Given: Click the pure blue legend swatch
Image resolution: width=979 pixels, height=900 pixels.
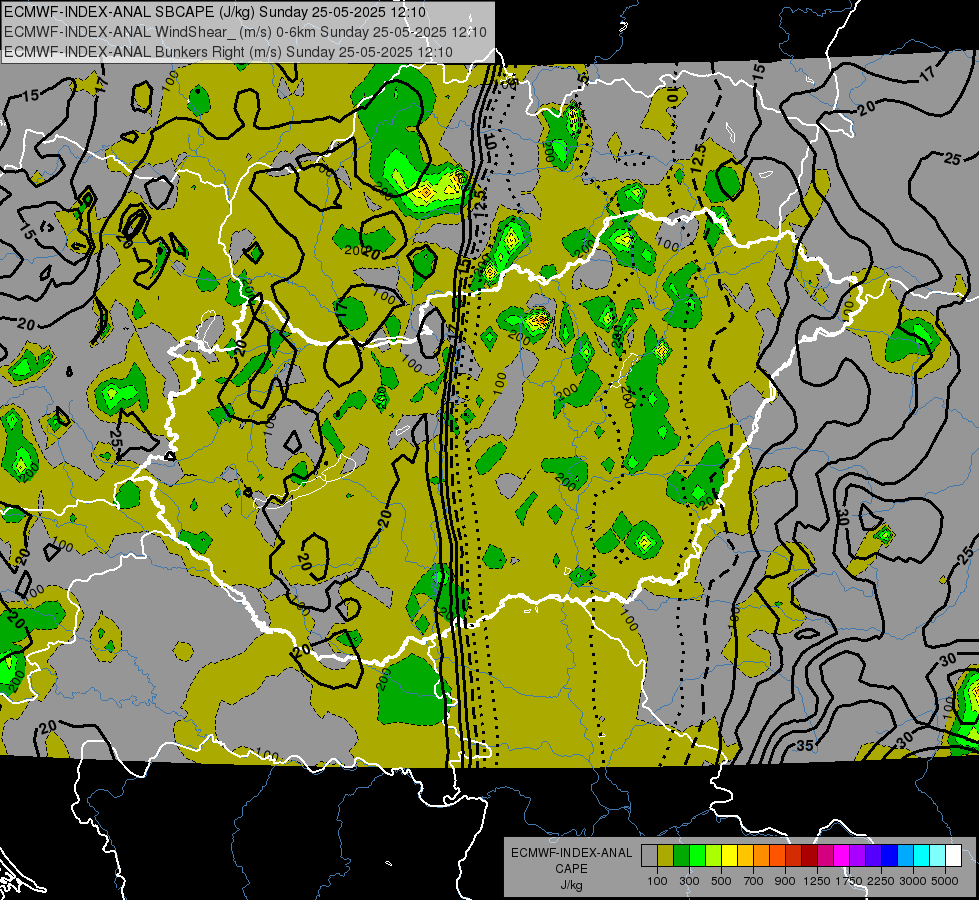Looking at the screenshot, I should click(x=890, y=856).
